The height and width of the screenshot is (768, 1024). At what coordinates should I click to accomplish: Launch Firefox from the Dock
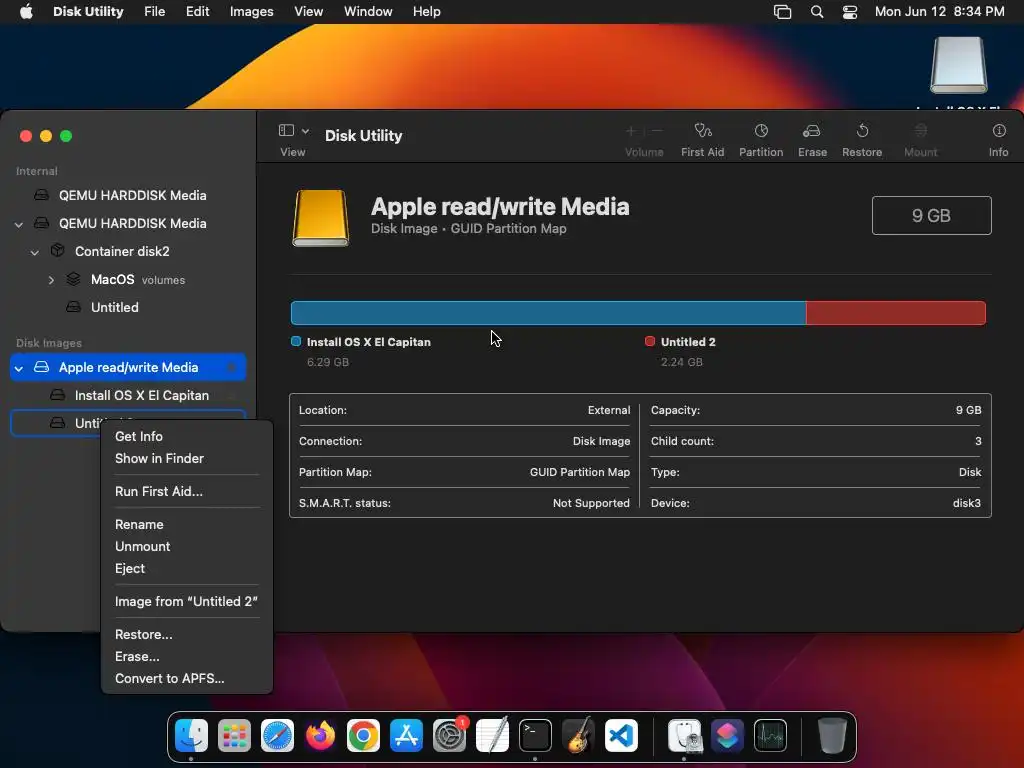click(321, 736)
